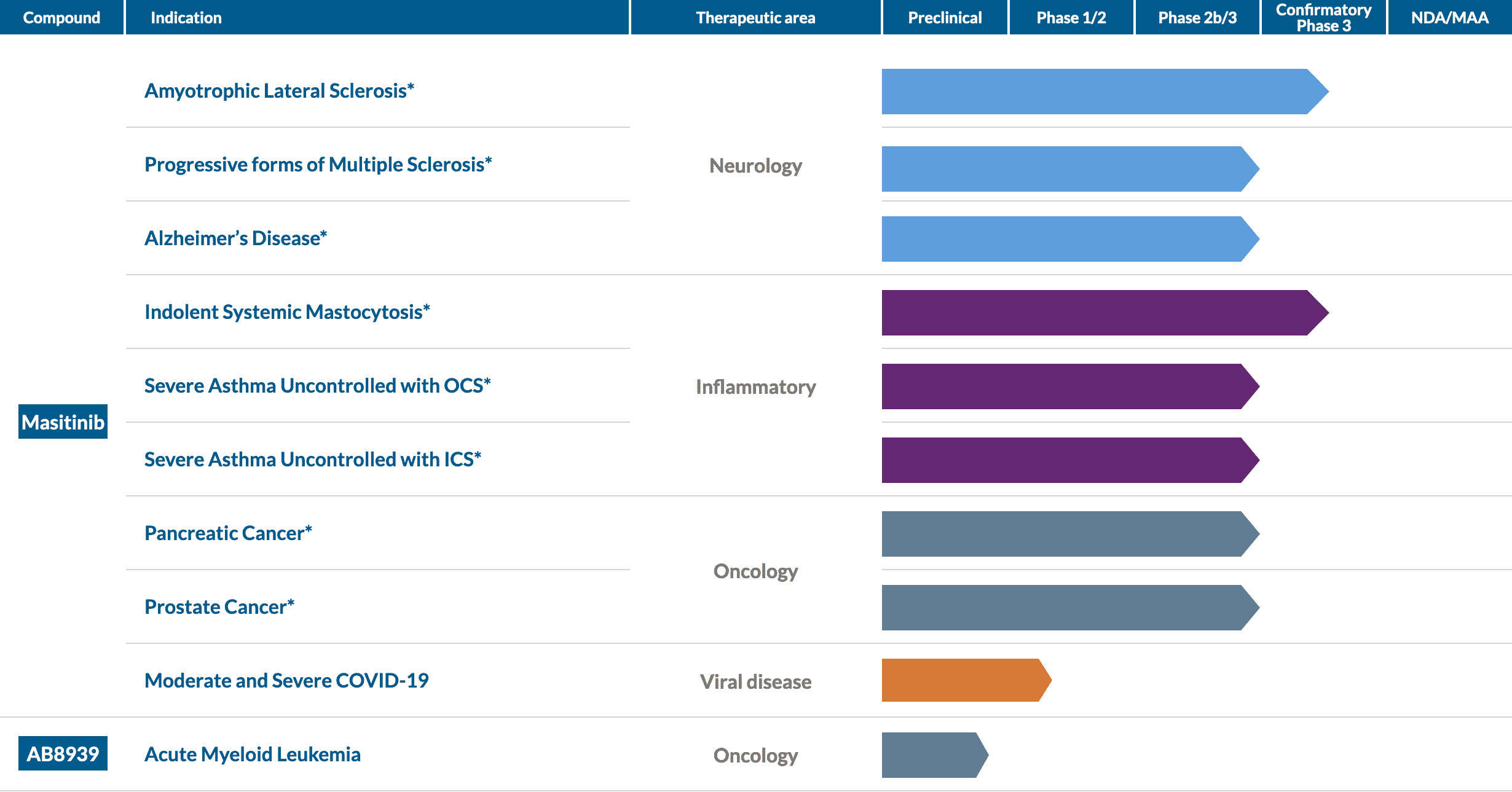Open Severe Asthma Uncontrolled with OCS
Image resolution: width=1512 pixels, height=792 pixels.
[318, 386]
